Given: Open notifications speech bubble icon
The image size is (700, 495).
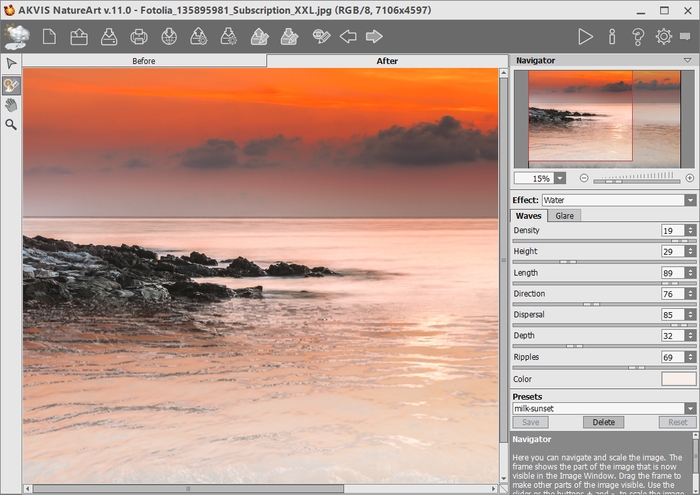Looking at the screenshot, I should tap(685, 37).
